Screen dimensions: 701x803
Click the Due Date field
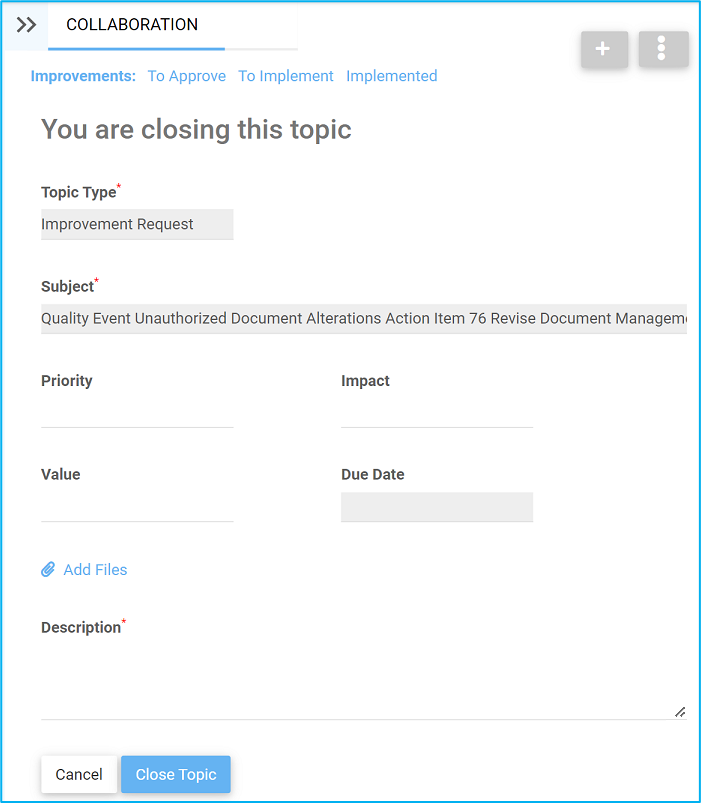436,507
